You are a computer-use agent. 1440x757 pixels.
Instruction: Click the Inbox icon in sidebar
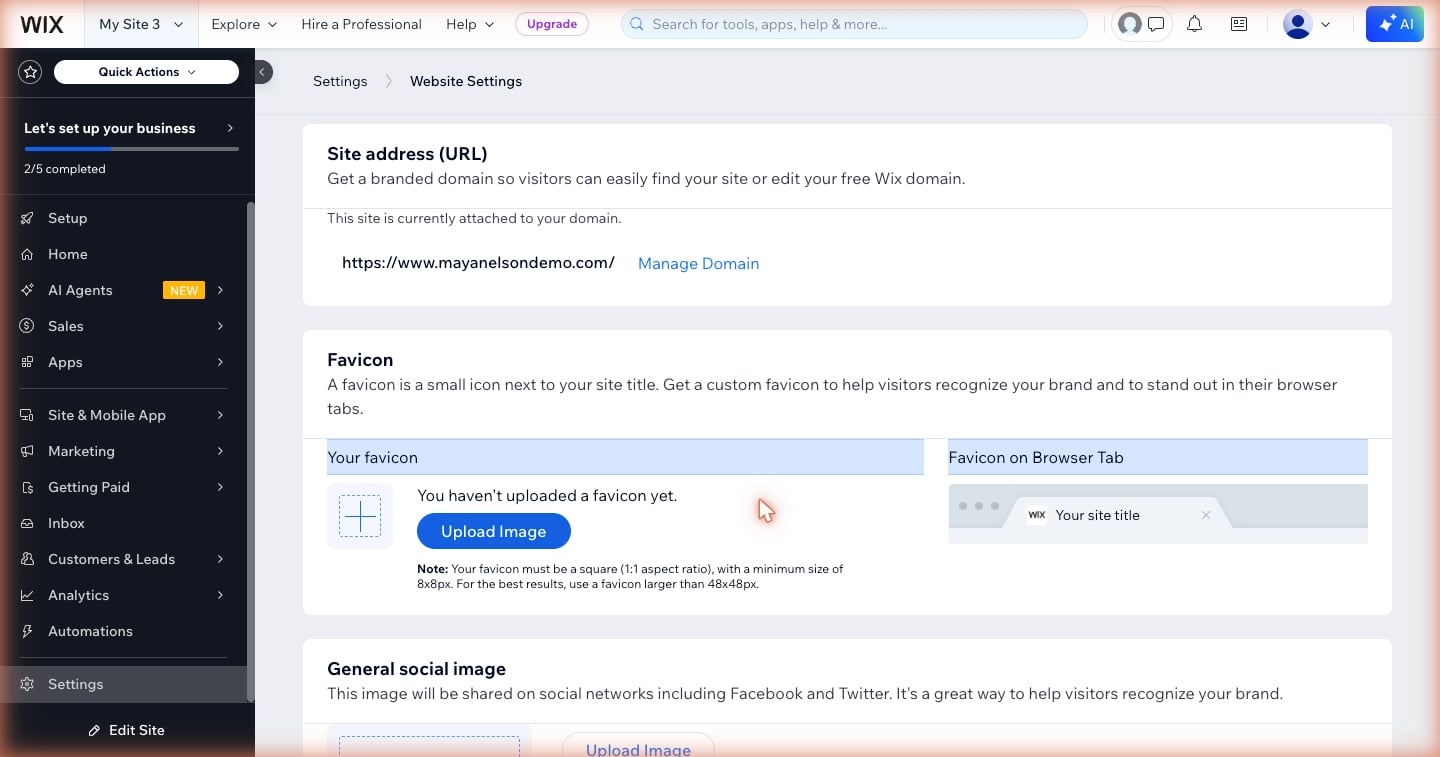point(28,523)
